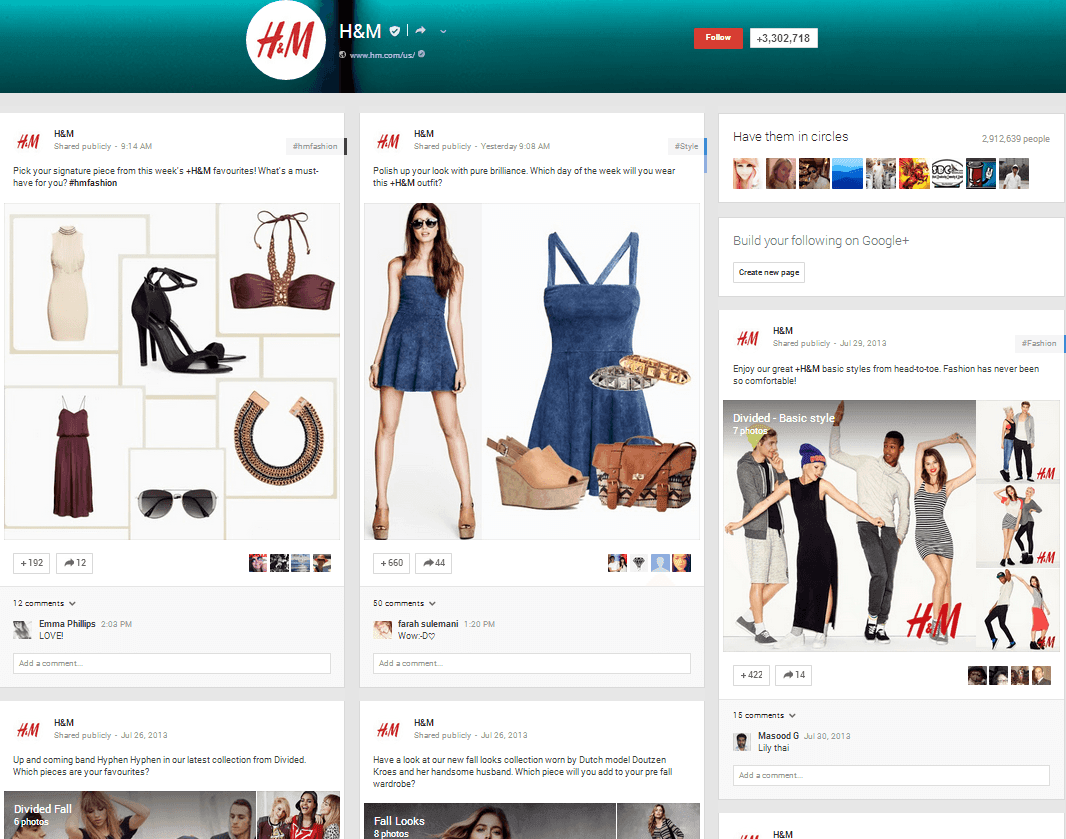
Task: Click comment field under Masood G comment
Action: click(x=891, y=776)
